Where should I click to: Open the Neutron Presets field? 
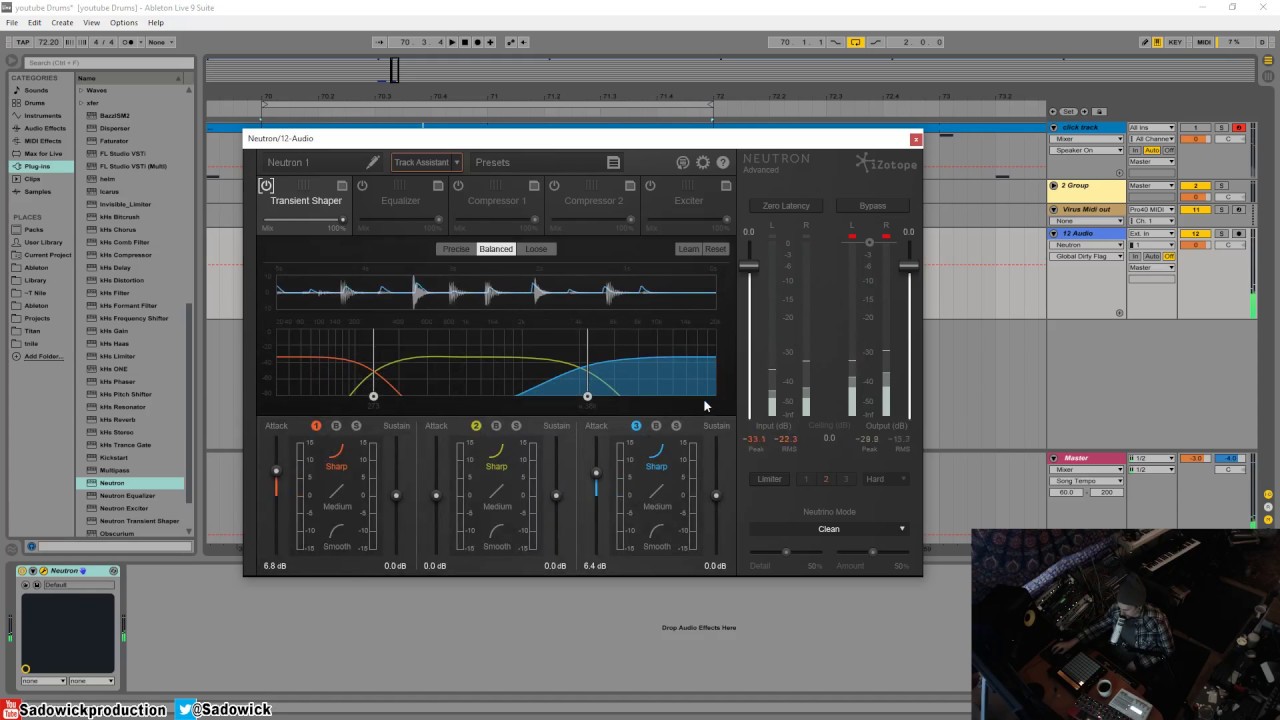click(547, 162)
